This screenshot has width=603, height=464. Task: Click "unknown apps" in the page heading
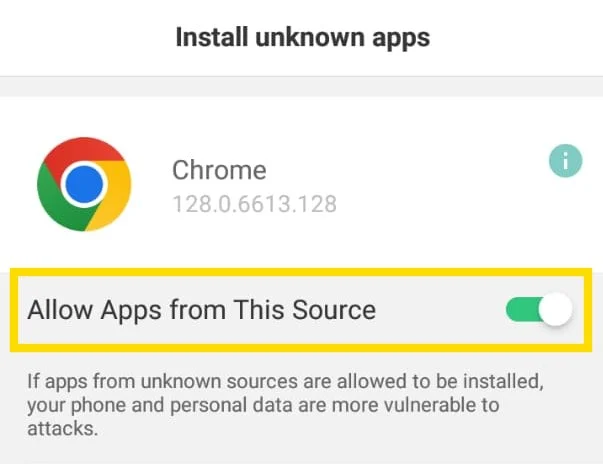tap(340, 38)
